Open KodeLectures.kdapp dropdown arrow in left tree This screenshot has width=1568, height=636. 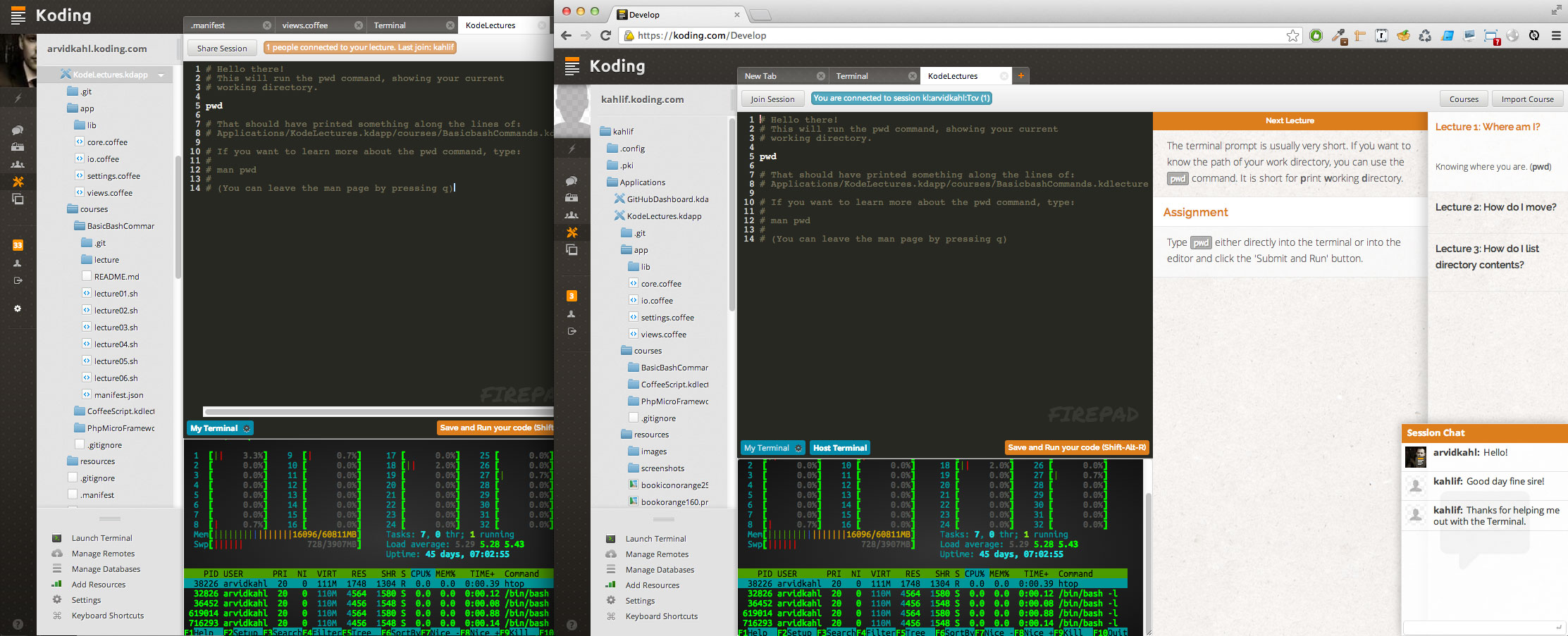click(x=161, y=75)
